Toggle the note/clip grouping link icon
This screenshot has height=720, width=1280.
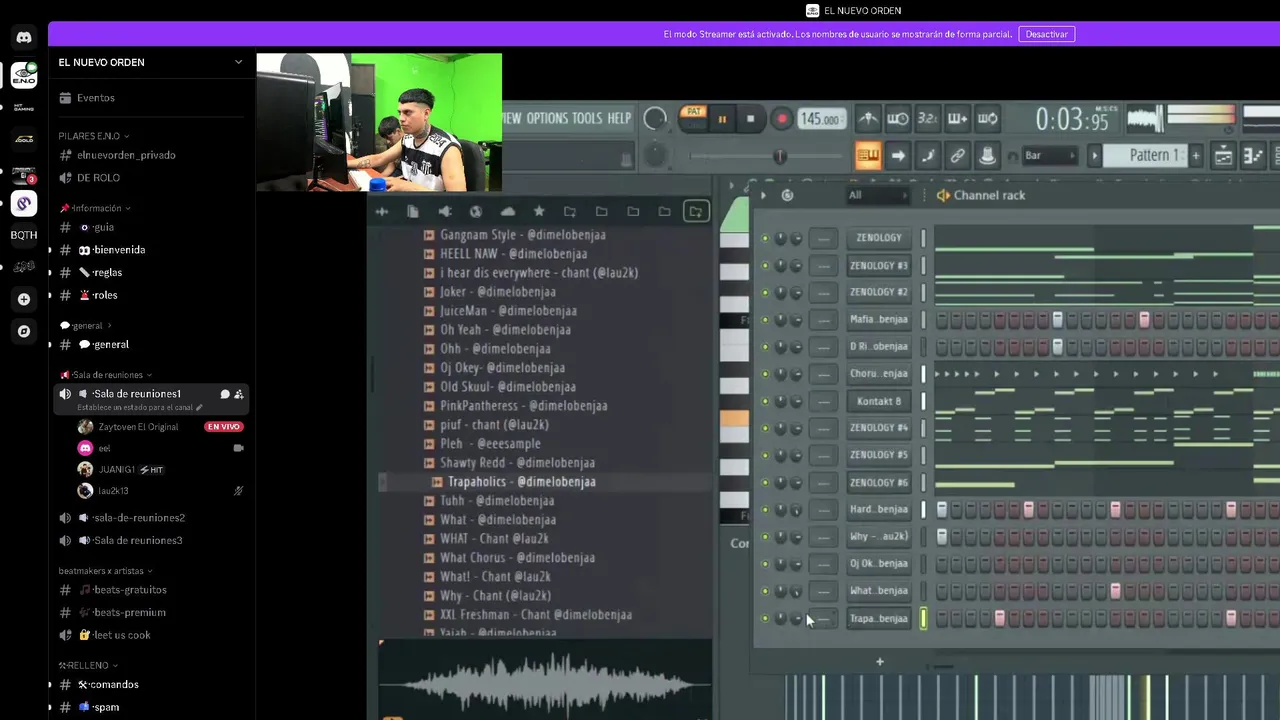click(x=958, y=156)
